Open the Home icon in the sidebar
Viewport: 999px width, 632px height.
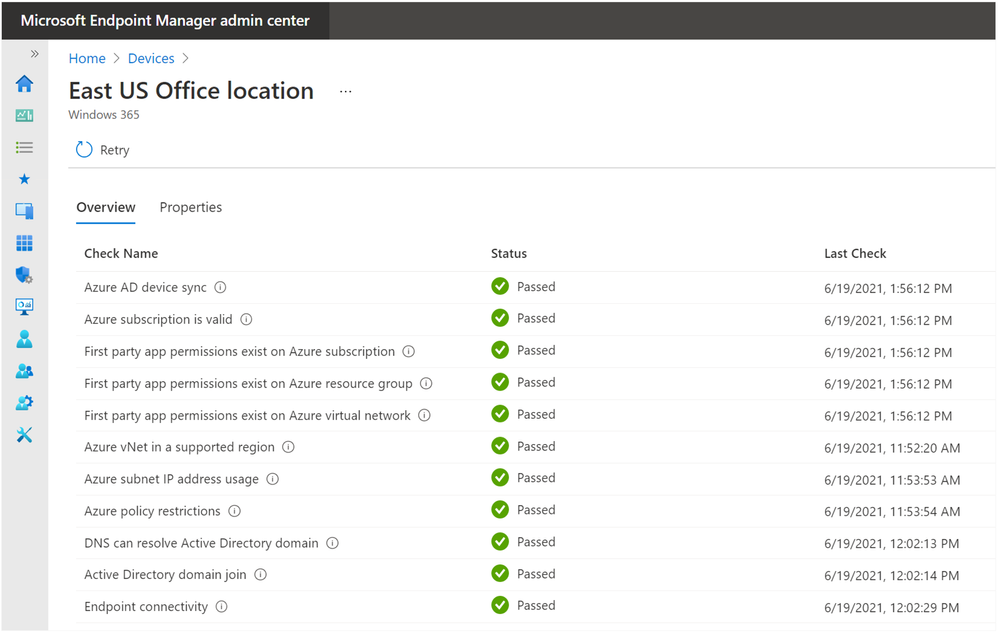point(24,83)
